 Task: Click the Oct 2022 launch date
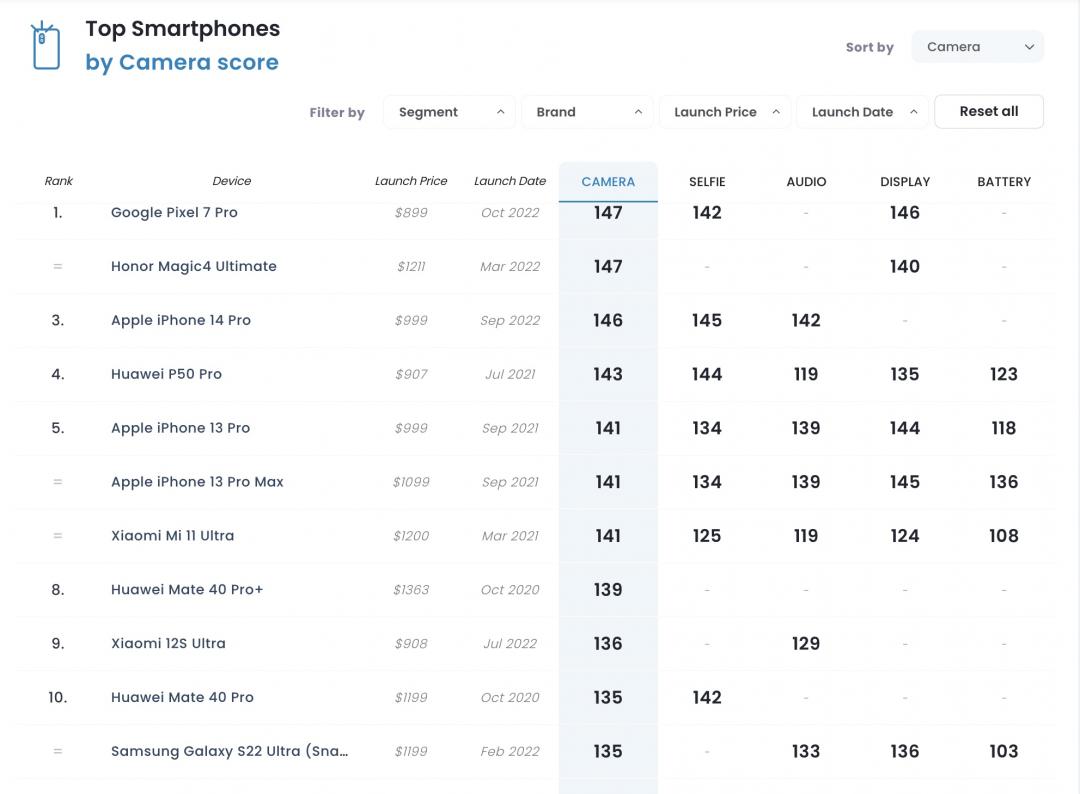(510, 213)
